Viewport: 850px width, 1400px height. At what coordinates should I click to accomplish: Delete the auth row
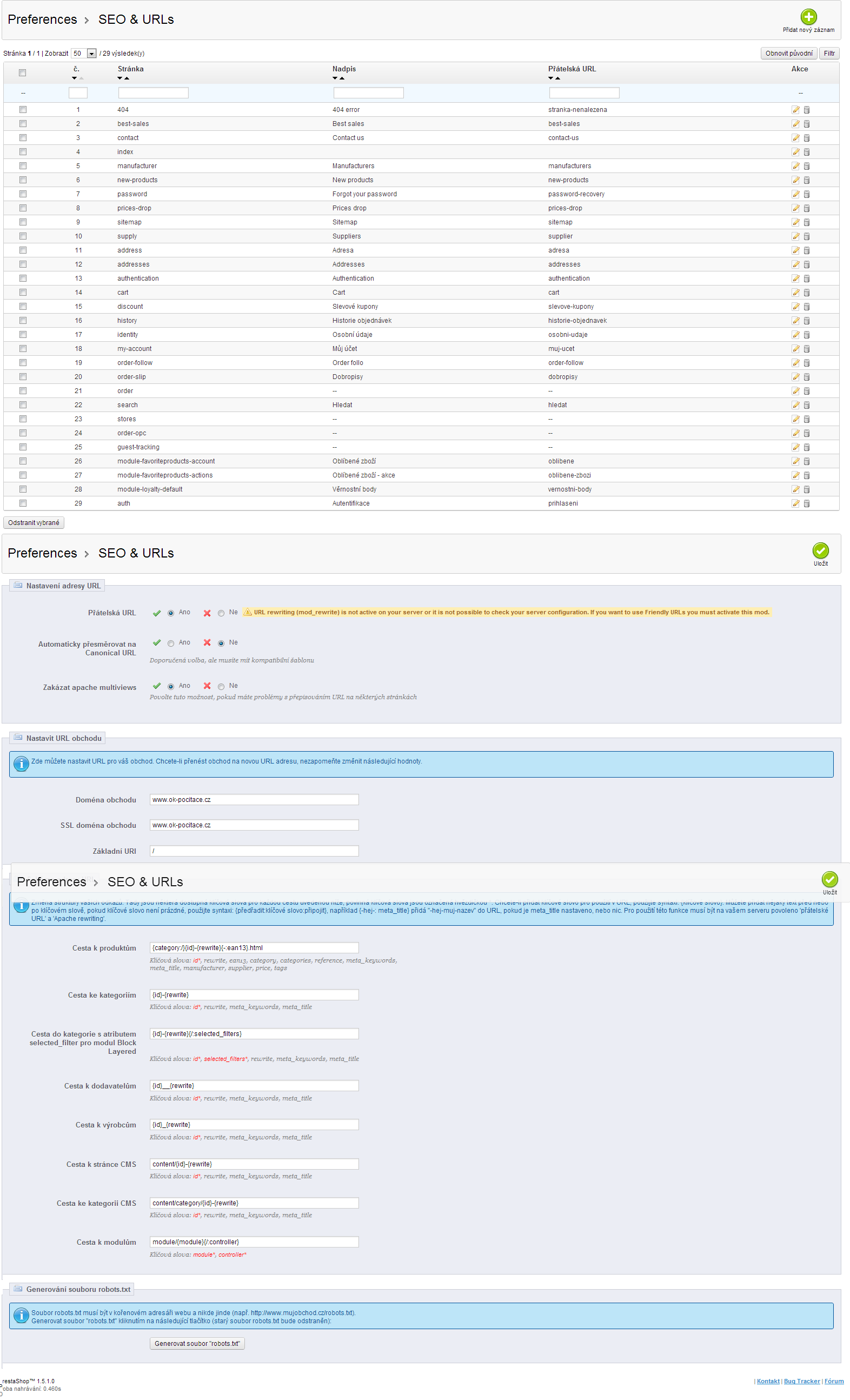(x=807, y=503)
